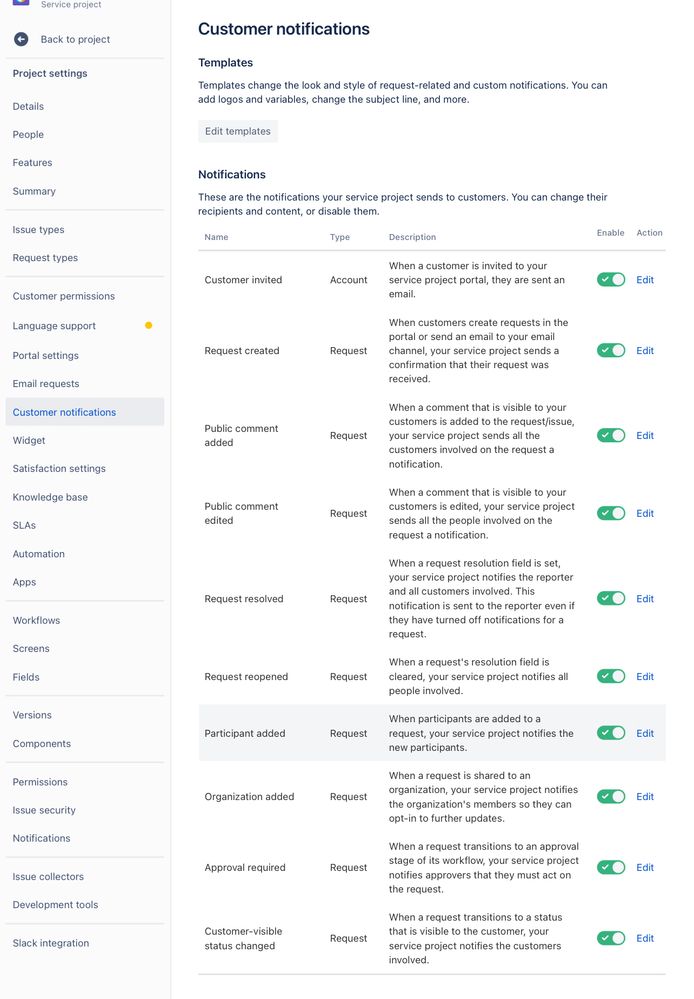The width and height of the screenshot is (694, 999).
Task: Select Automation in project settings
Action: click(x=38, y=554)
